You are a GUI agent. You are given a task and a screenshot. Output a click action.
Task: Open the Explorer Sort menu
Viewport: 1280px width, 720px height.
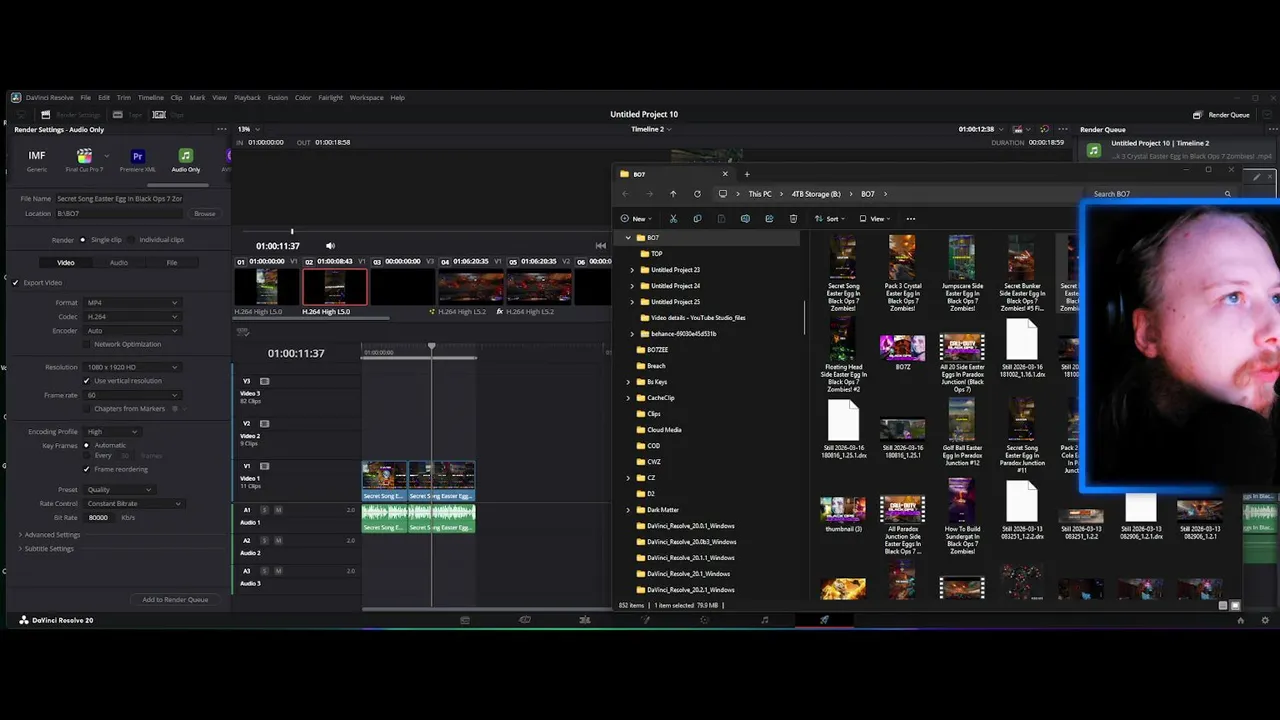click(830, 219)
